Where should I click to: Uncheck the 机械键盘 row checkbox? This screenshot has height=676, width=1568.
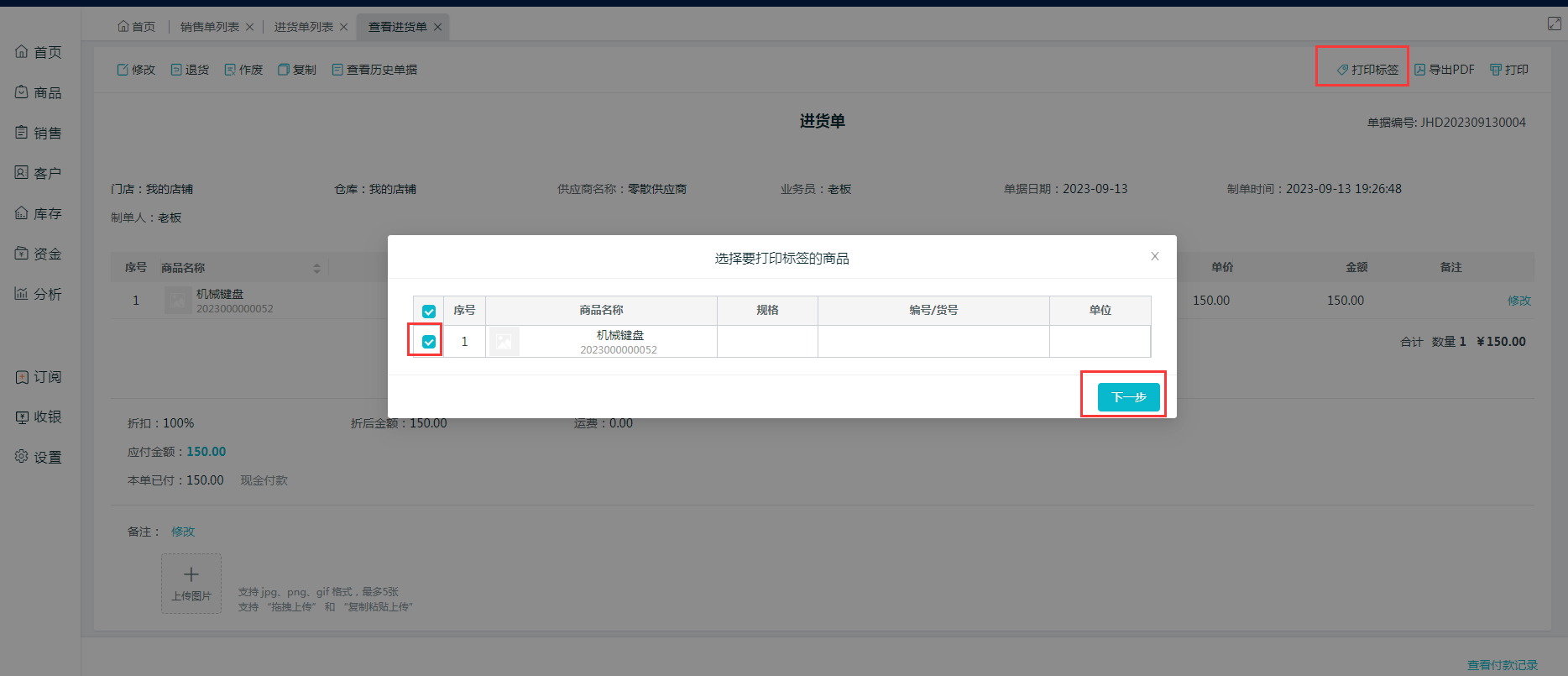429,342
